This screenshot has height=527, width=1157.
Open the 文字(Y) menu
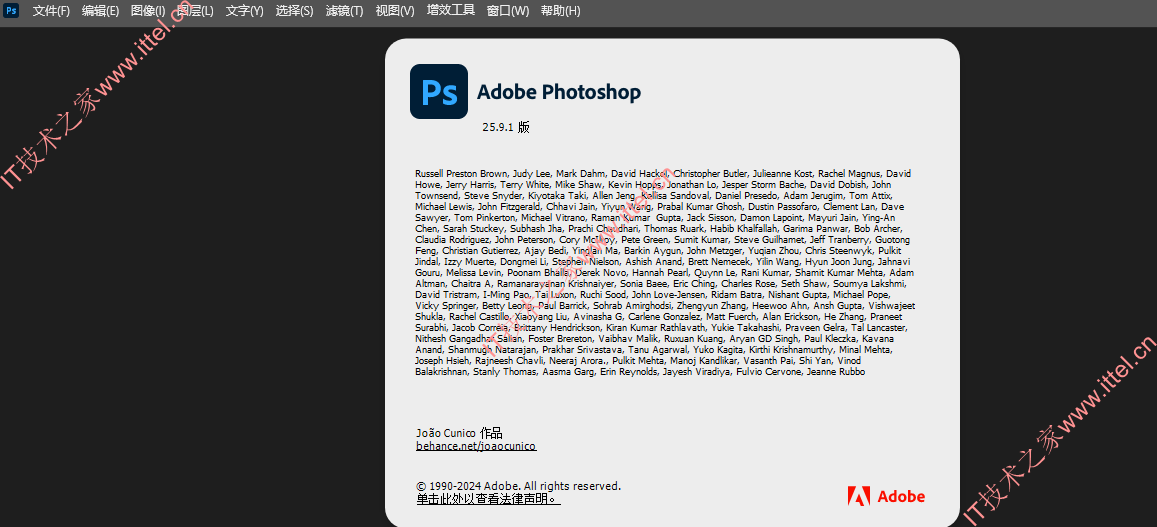coord(244,11)
